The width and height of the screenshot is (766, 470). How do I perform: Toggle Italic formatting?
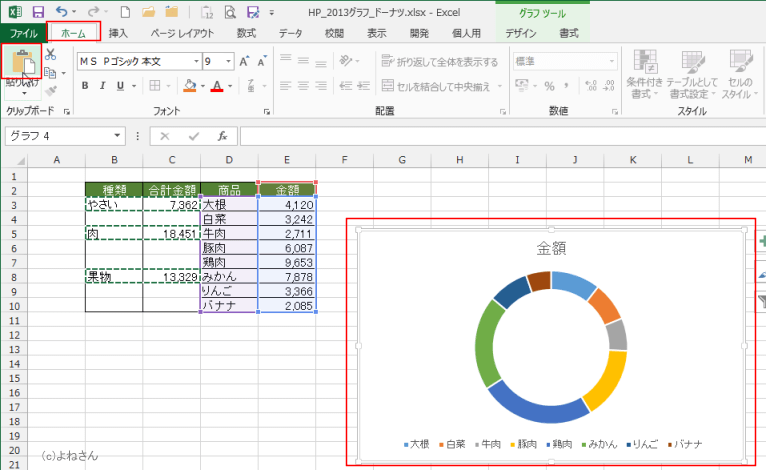[x=104, y=86]
